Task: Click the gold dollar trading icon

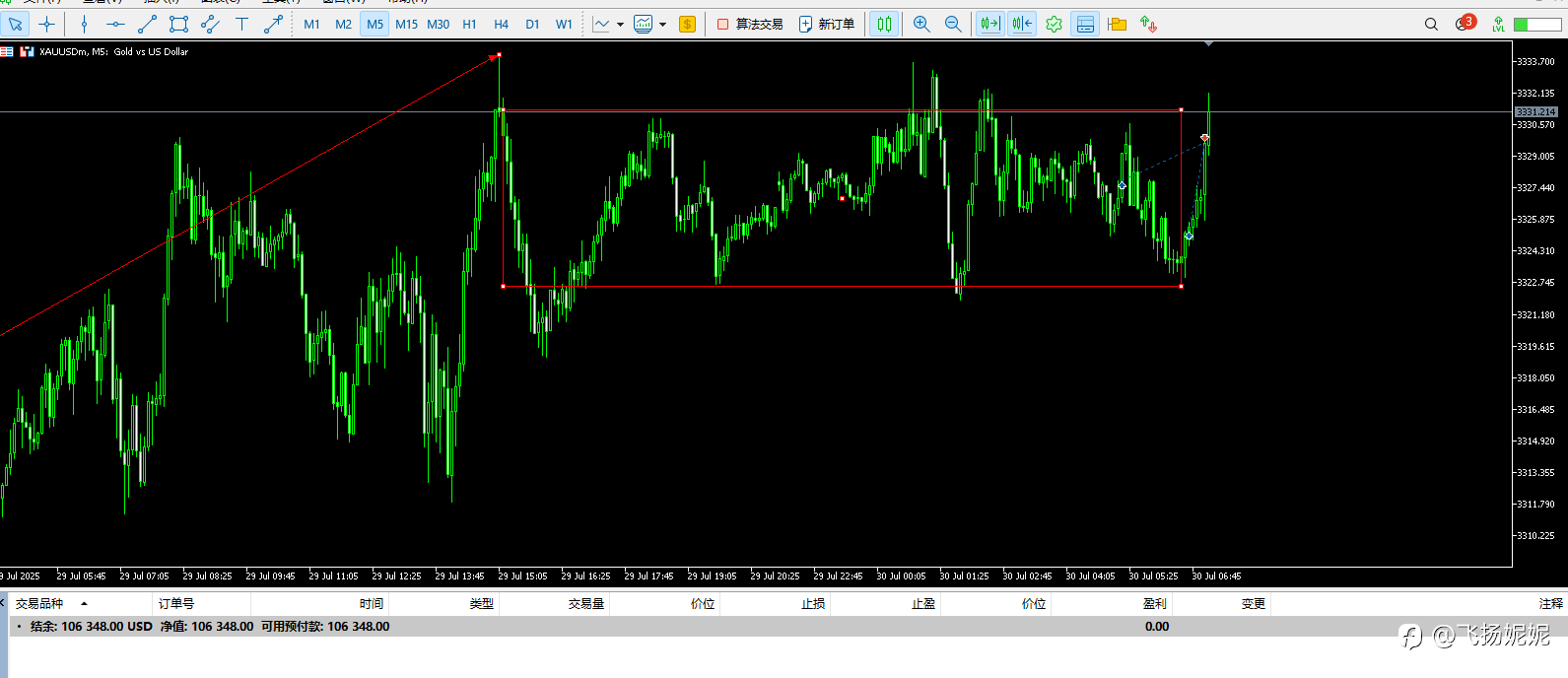Action: point(687,24)
